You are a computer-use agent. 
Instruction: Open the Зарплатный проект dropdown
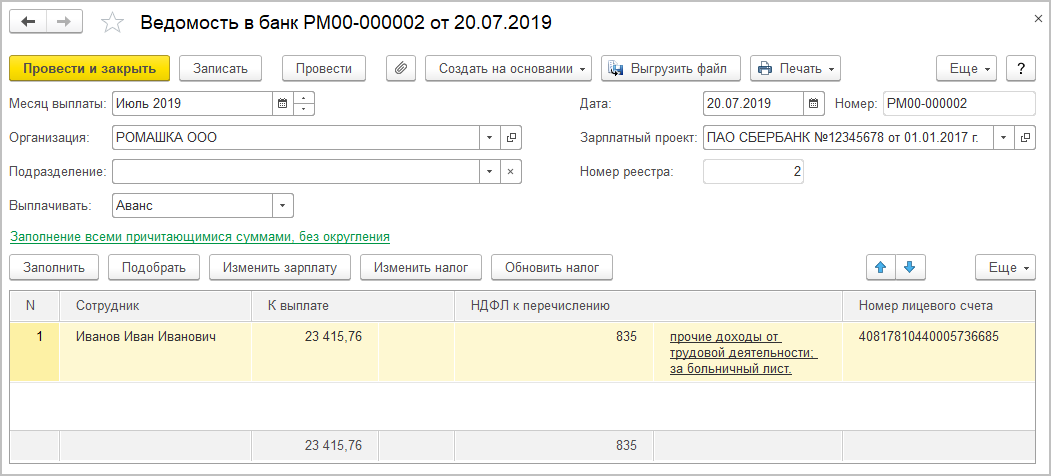point(1003,137)
